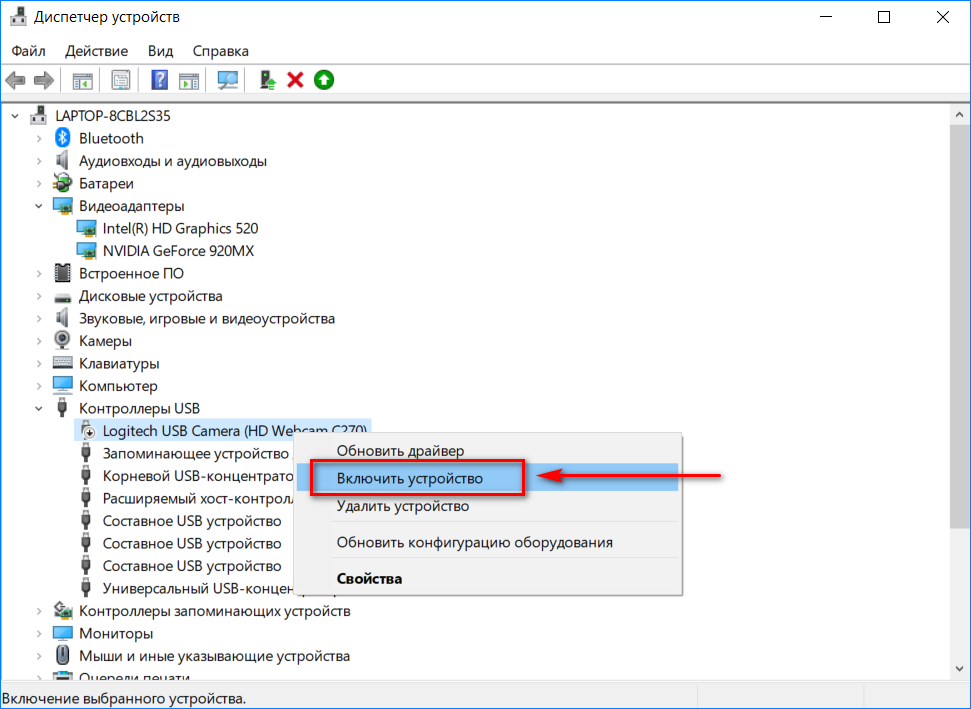Select Свойства in the context menu
The width and height of the screenshot is (971, 709).
pyautogui.click(x=369, y=579)
